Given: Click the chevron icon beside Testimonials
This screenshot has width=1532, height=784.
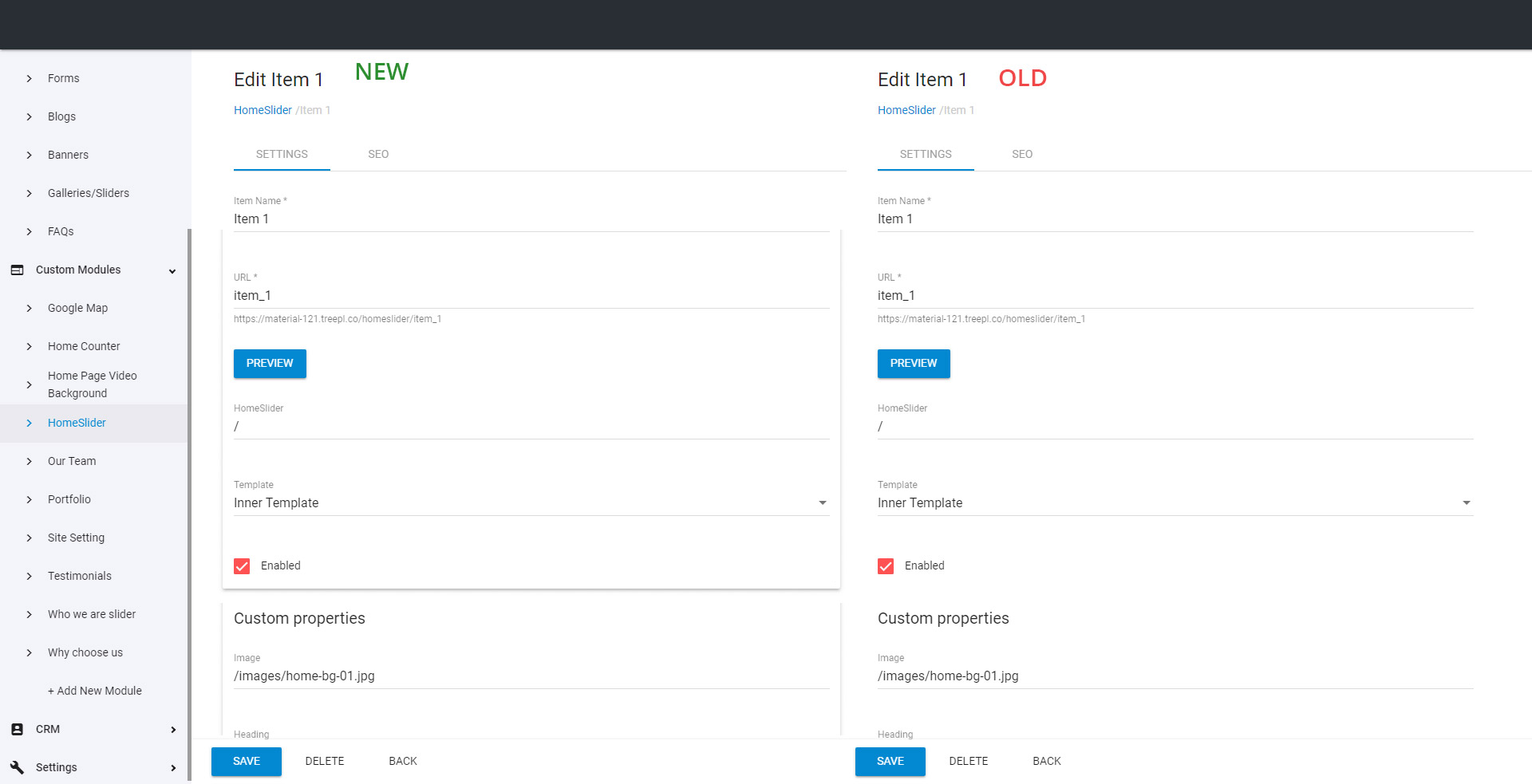Looking at the screenshot, I should 30,577.
